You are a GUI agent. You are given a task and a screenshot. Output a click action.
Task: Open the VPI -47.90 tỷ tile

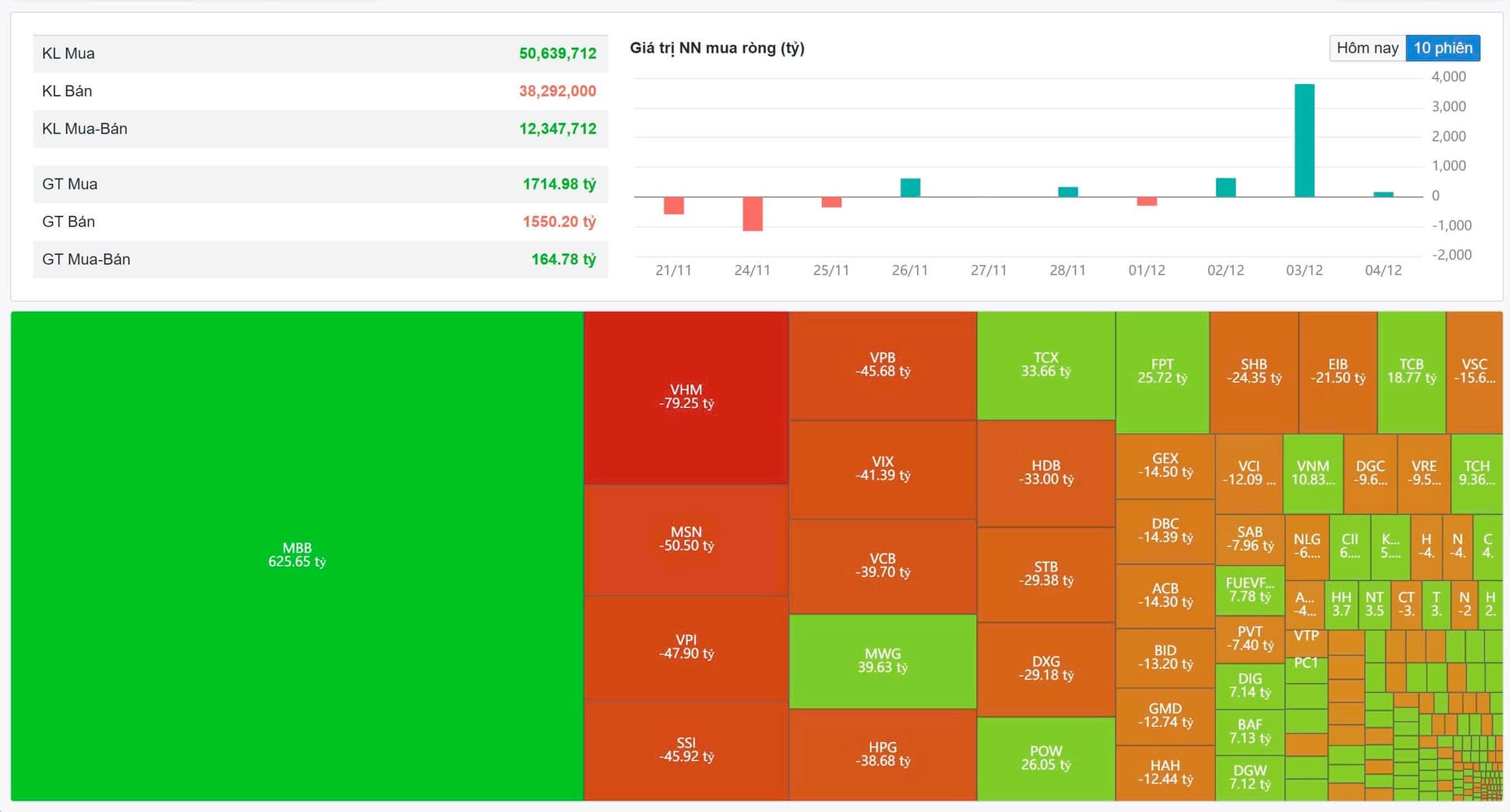pos(686,647)
